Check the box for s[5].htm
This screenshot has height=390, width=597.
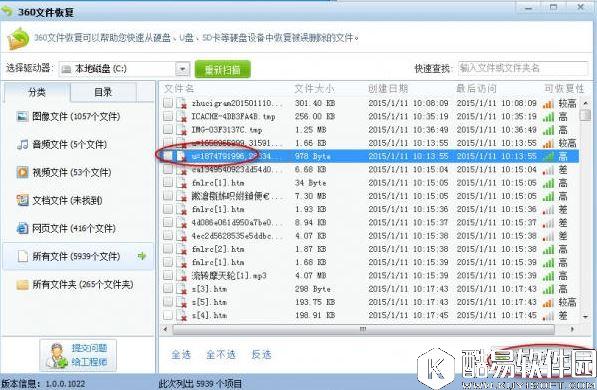point(168,302)
